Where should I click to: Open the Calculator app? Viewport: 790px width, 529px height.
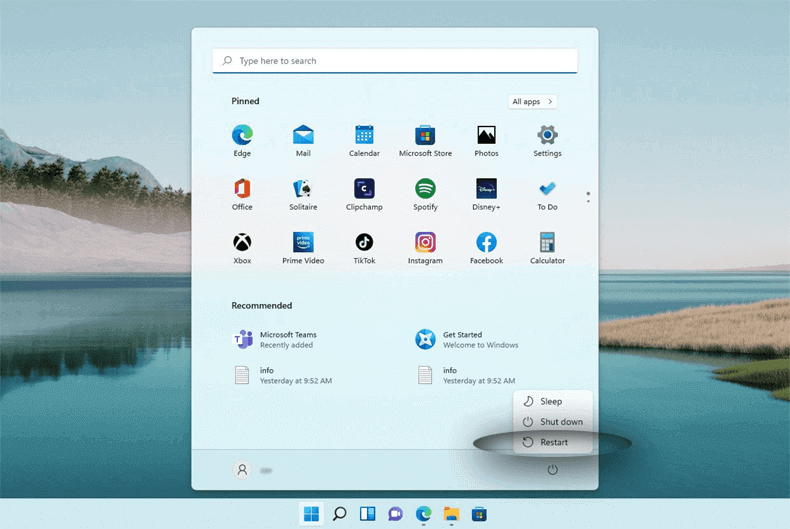547,248
